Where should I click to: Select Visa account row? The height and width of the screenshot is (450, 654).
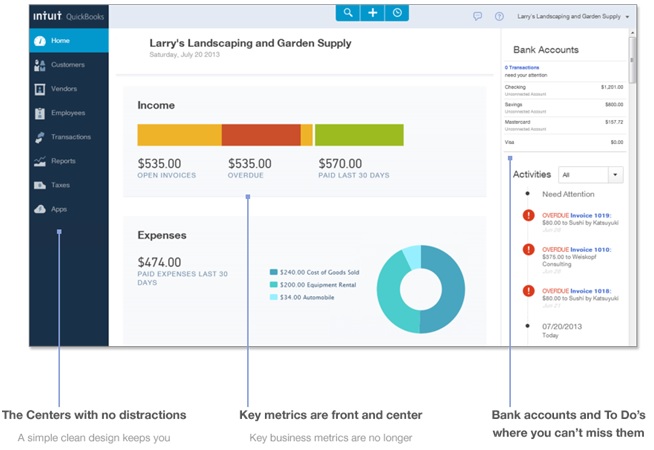(x=564, y=142)
